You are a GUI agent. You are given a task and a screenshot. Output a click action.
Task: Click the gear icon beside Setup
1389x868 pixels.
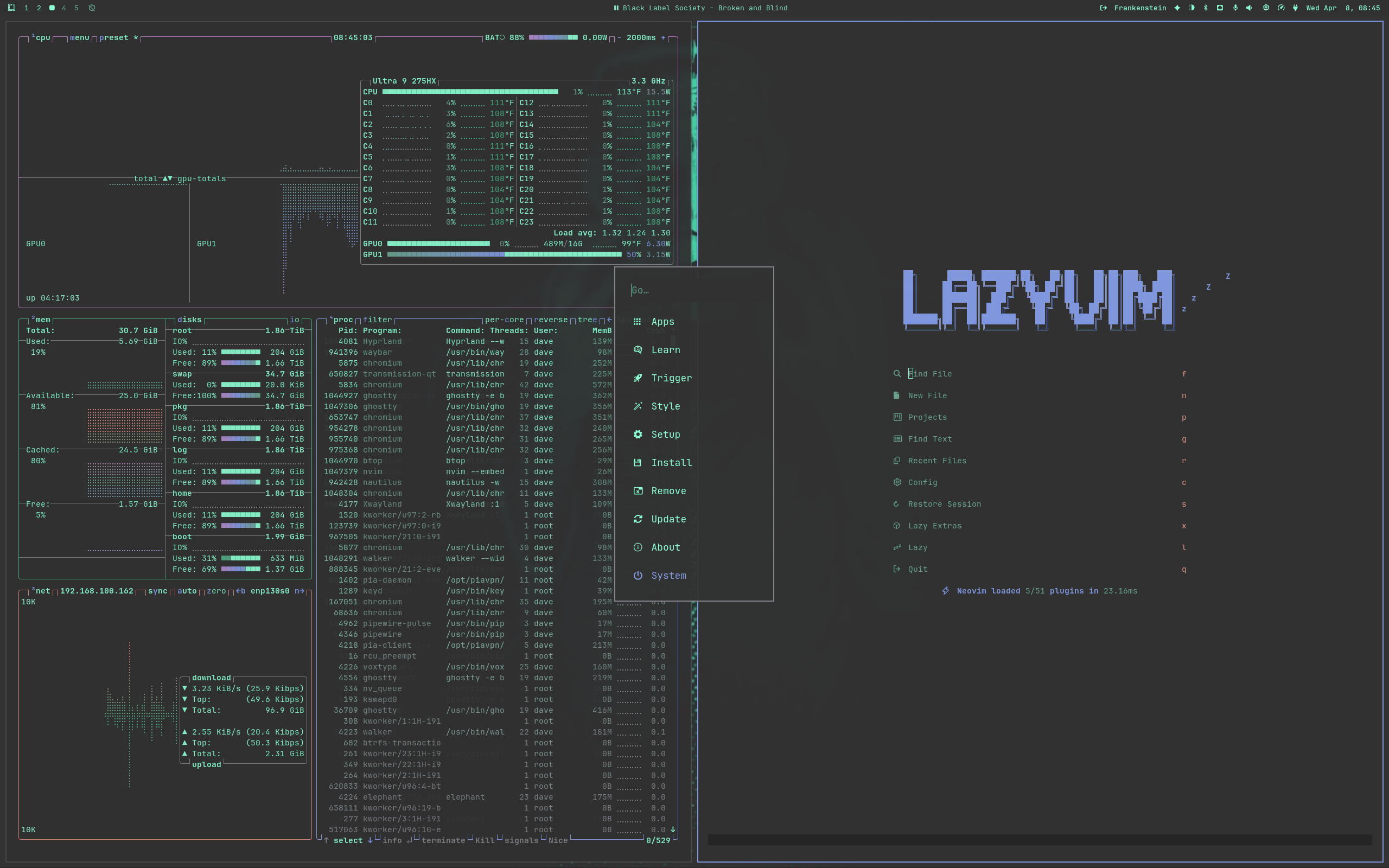637,435
